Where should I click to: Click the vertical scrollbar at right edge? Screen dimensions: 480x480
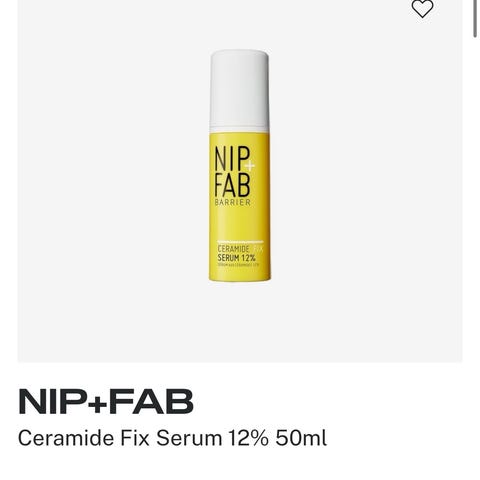click(476, 18)
